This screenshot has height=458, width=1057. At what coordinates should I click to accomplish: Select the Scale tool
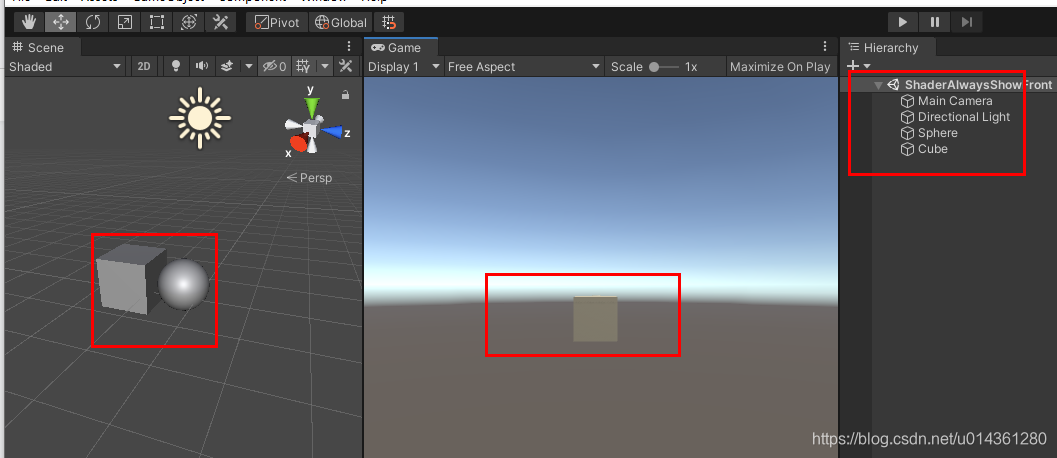(125, 22)
